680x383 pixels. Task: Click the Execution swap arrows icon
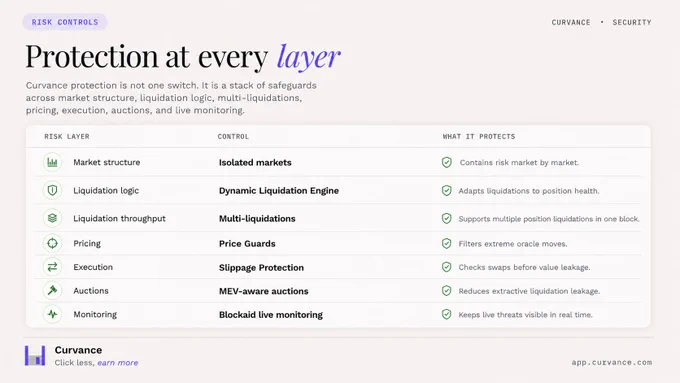click(x=52, y=267)
